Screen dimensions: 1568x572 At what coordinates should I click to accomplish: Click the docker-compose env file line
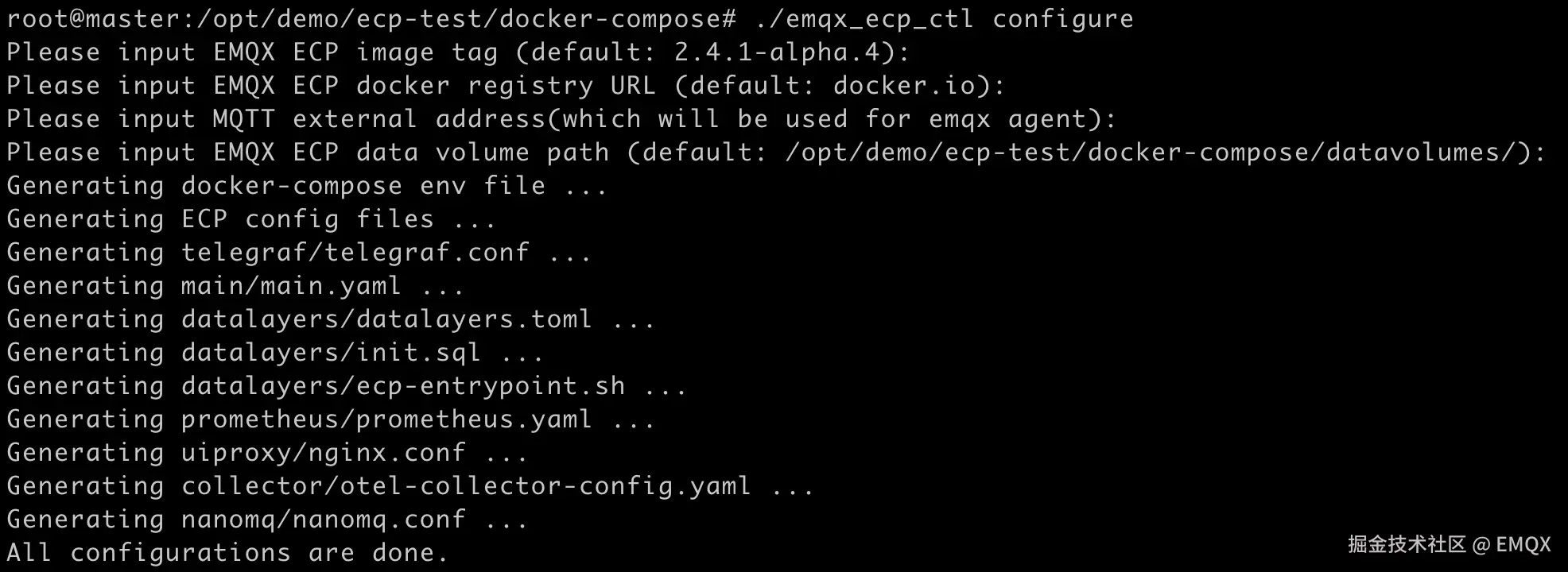tap(307, 186)
